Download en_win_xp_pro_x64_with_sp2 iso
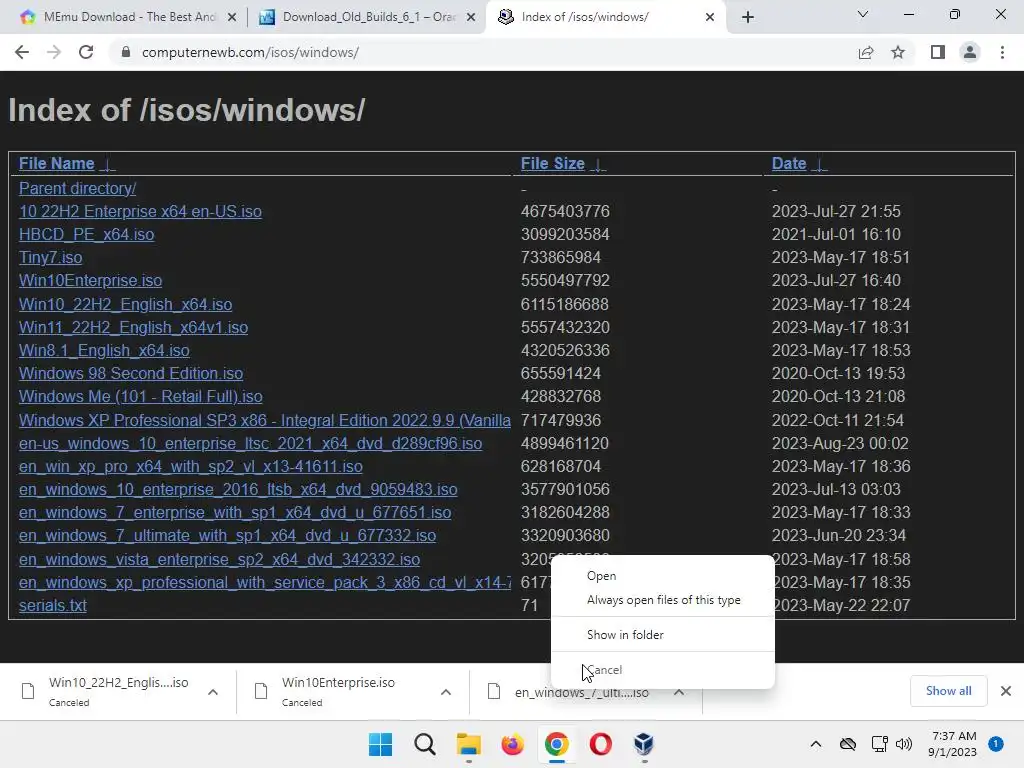This screenshot has width=1024, height=768. pyautogui.click(x=191, y=466)
